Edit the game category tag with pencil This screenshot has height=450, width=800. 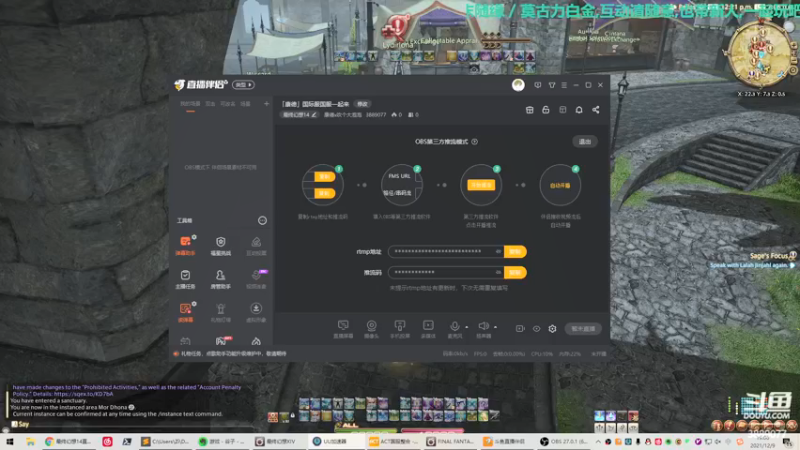(x=299, y=115)
